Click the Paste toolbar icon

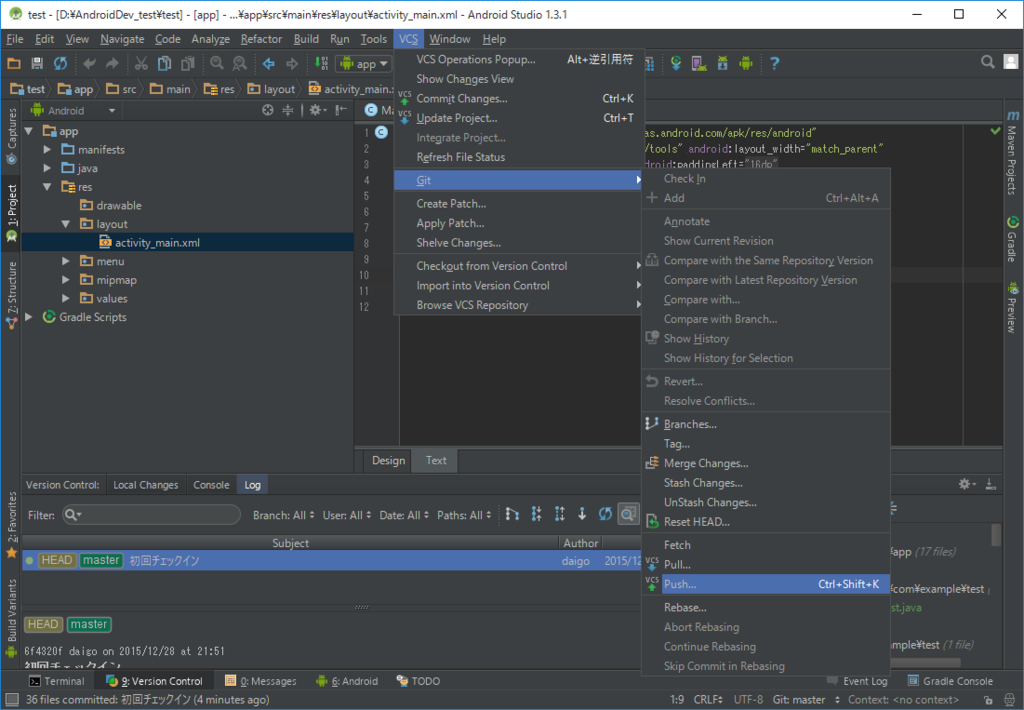188,63
